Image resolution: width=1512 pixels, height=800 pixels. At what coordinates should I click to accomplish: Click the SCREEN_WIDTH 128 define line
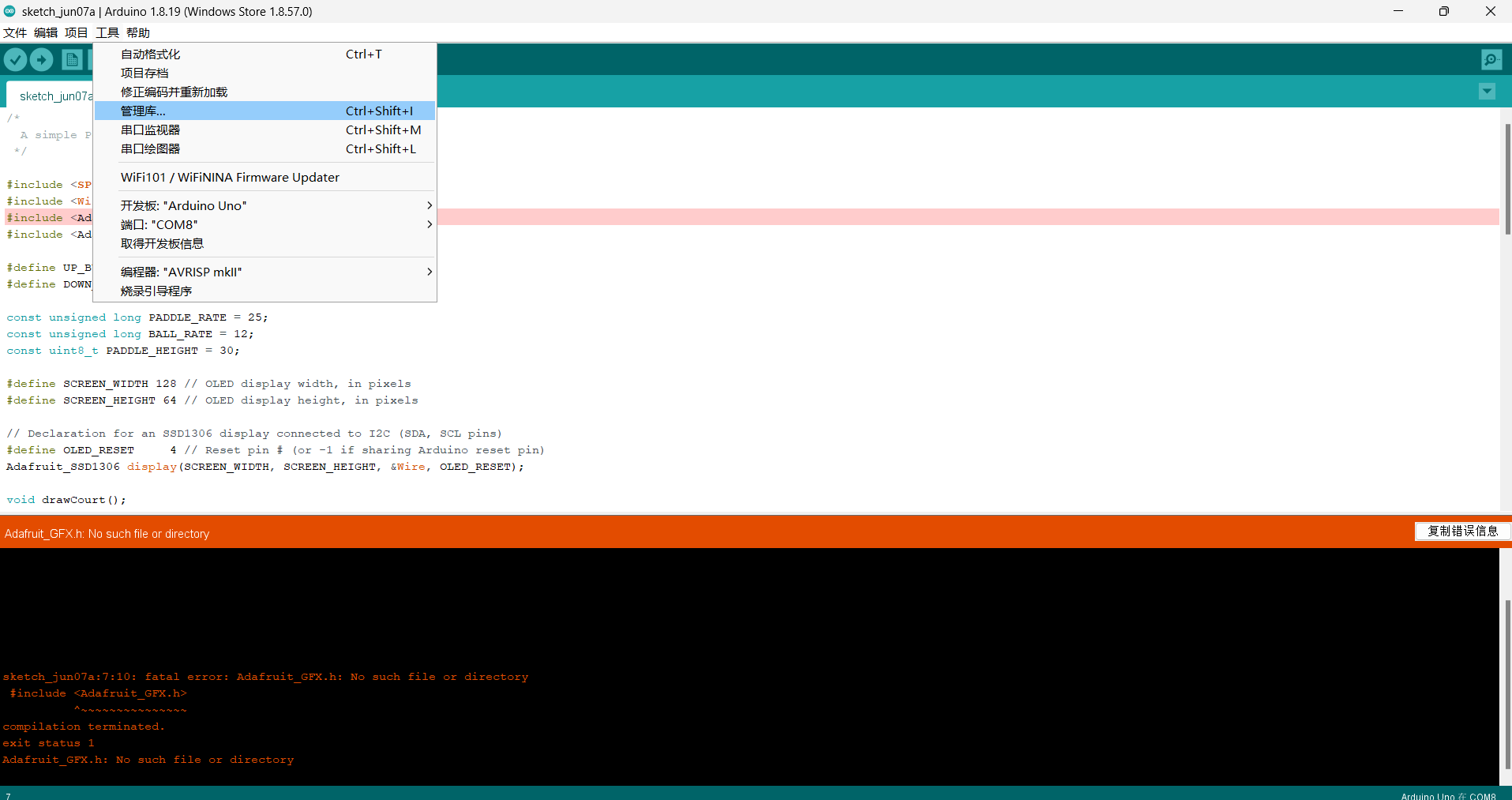click(x=209, y=384)
